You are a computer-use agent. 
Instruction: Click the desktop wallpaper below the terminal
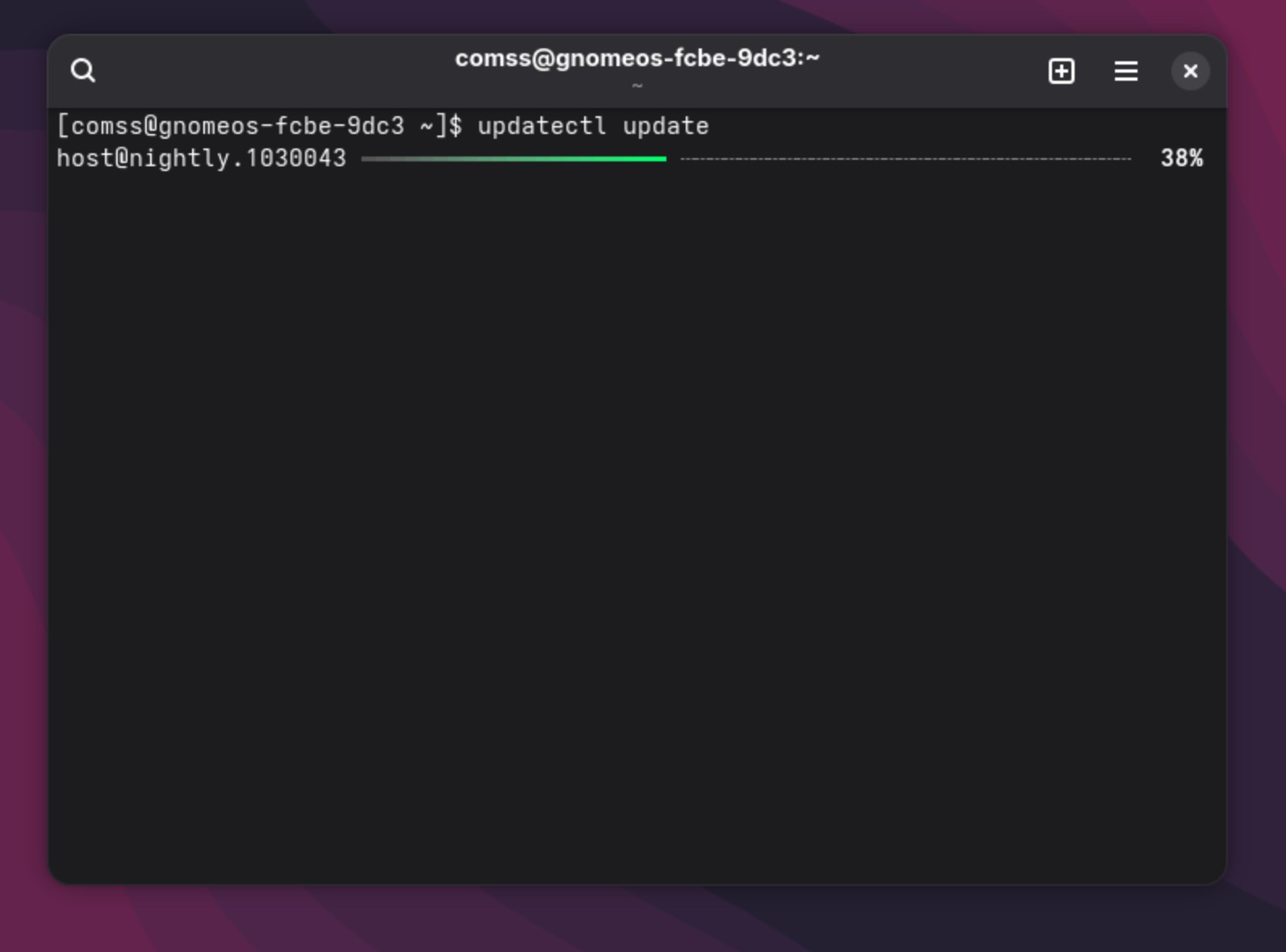(637, 920)
